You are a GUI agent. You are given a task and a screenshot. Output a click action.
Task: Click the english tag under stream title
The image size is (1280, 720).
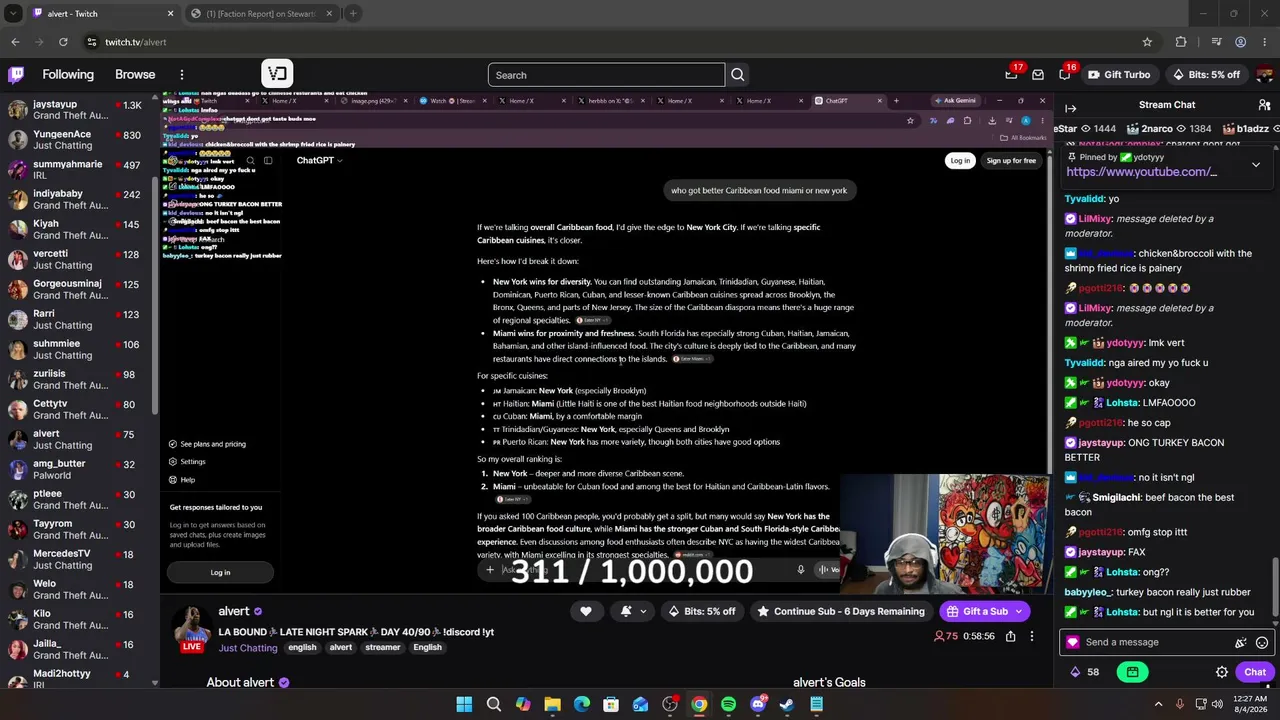point(302,648)
